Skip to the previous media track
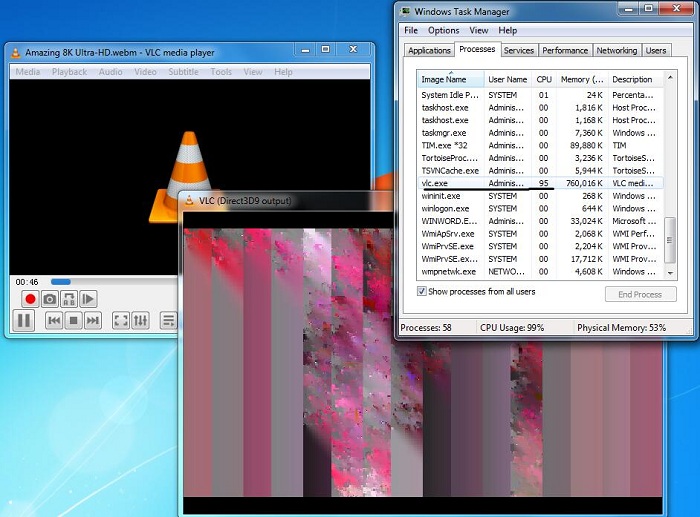This screenshot has width=700, height=517. 54,321
